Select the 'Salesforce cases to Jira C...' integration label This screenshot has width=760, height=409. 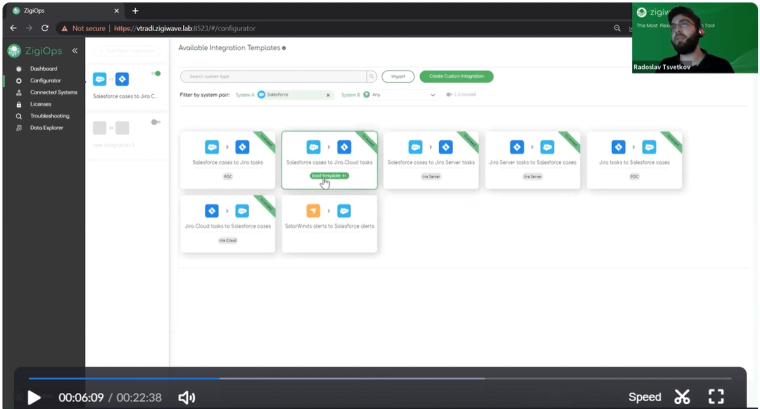125,96
